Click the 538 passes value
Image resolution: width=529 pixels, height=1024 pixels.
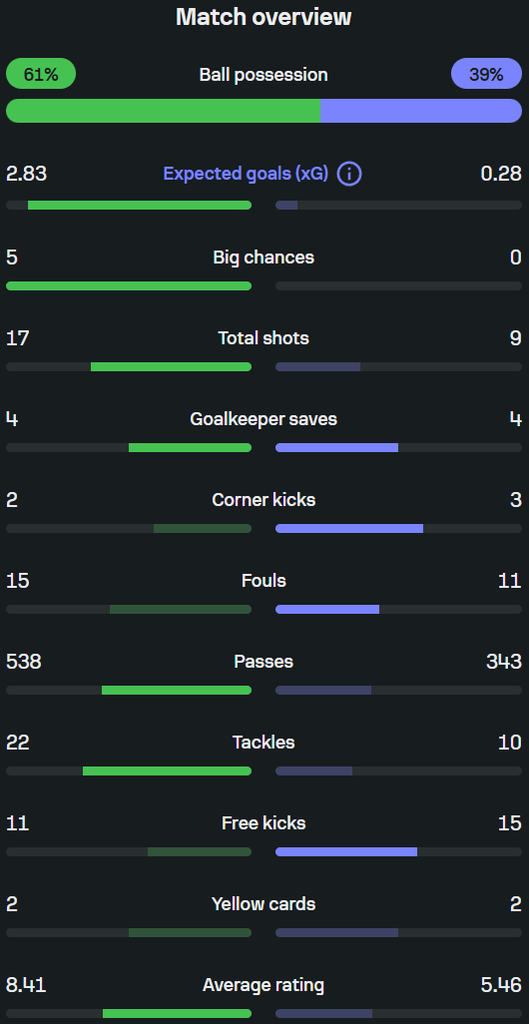(x=24, y=662)
